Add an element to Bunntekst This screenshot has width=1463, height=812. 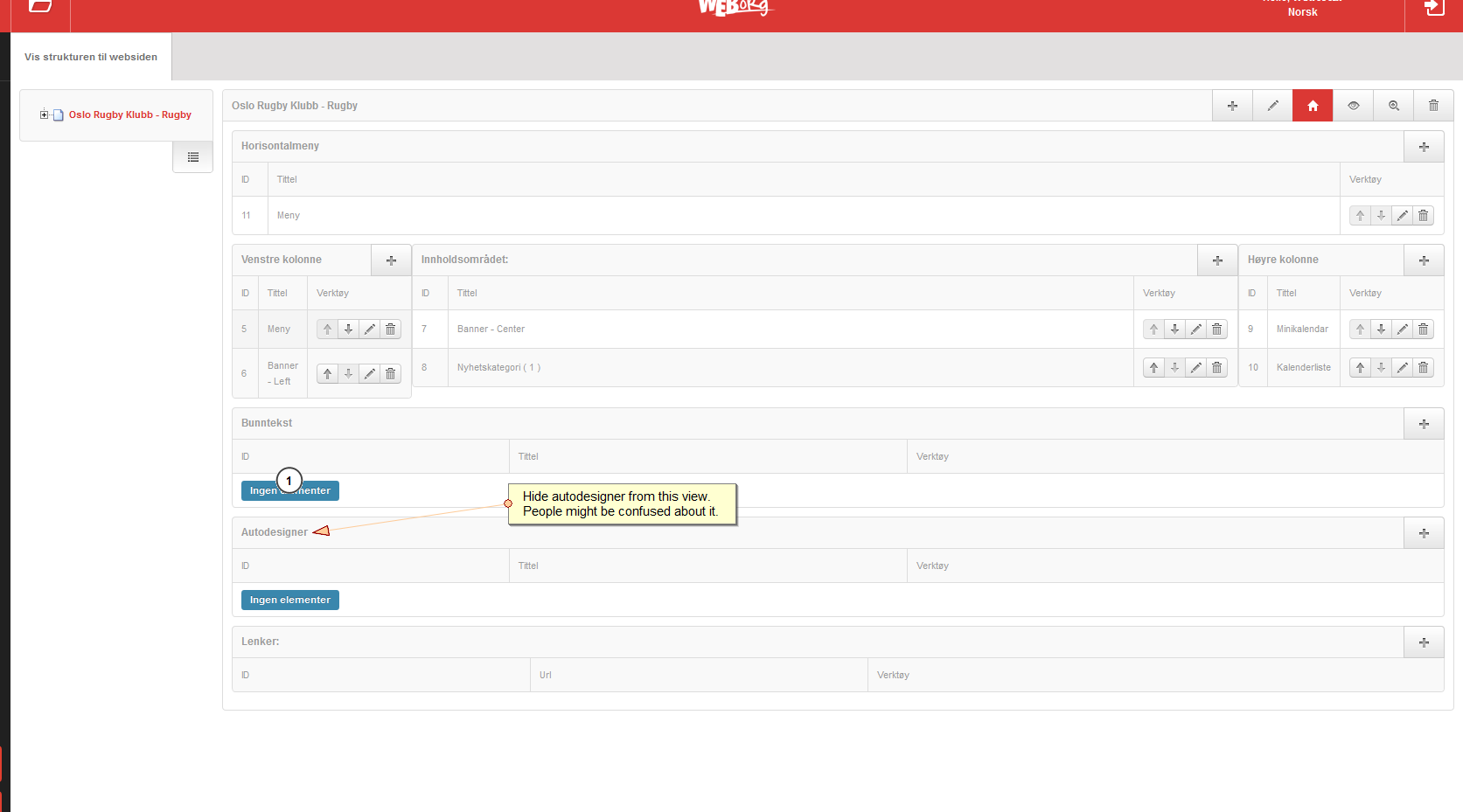(x=1424, y=424)
